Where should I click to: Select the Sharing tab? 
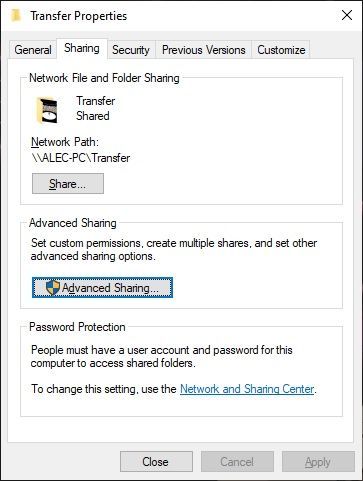(x=82, y=48)
